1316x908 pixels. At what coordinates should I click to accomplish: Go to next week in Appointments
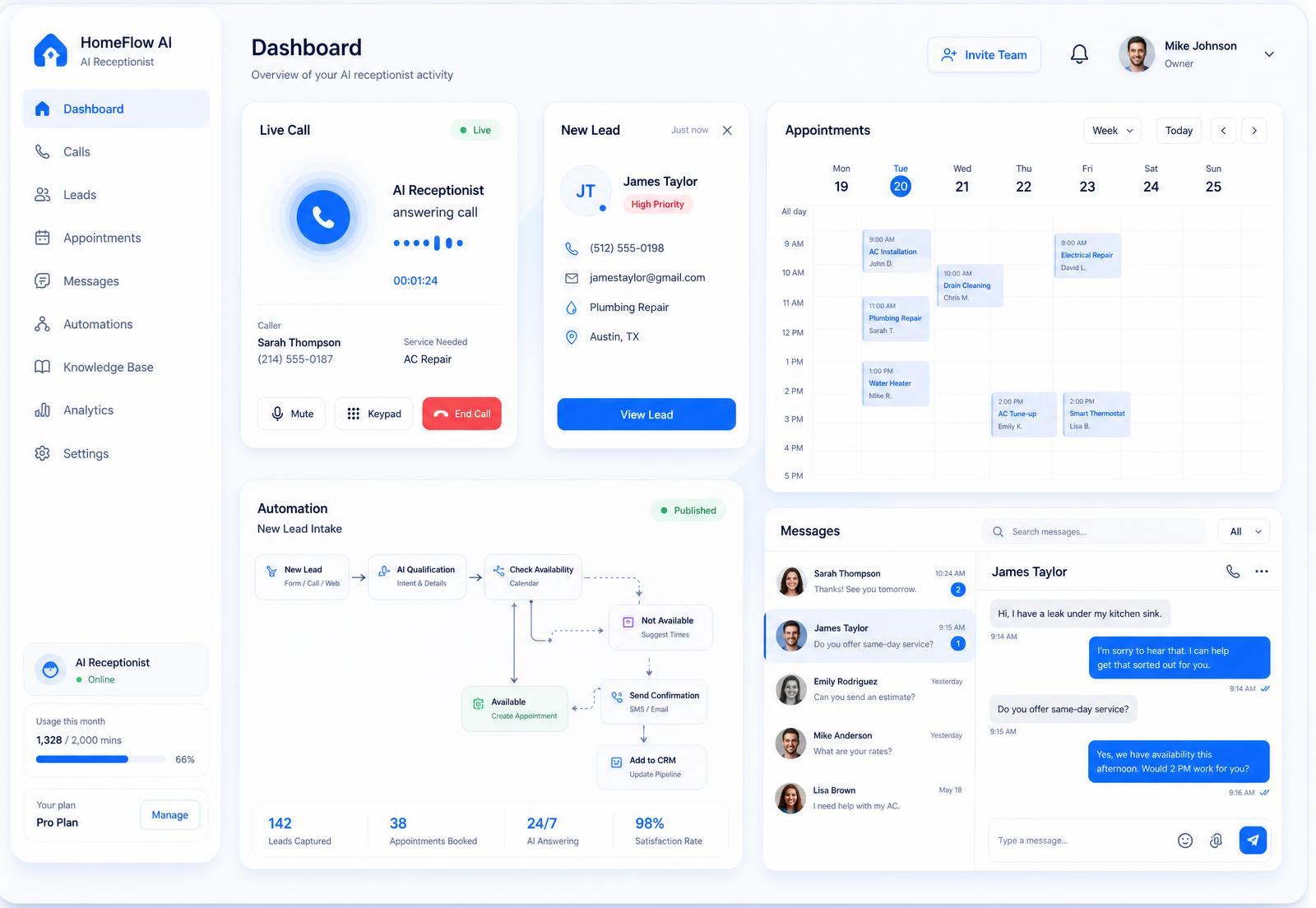[x=1254, y=131]
